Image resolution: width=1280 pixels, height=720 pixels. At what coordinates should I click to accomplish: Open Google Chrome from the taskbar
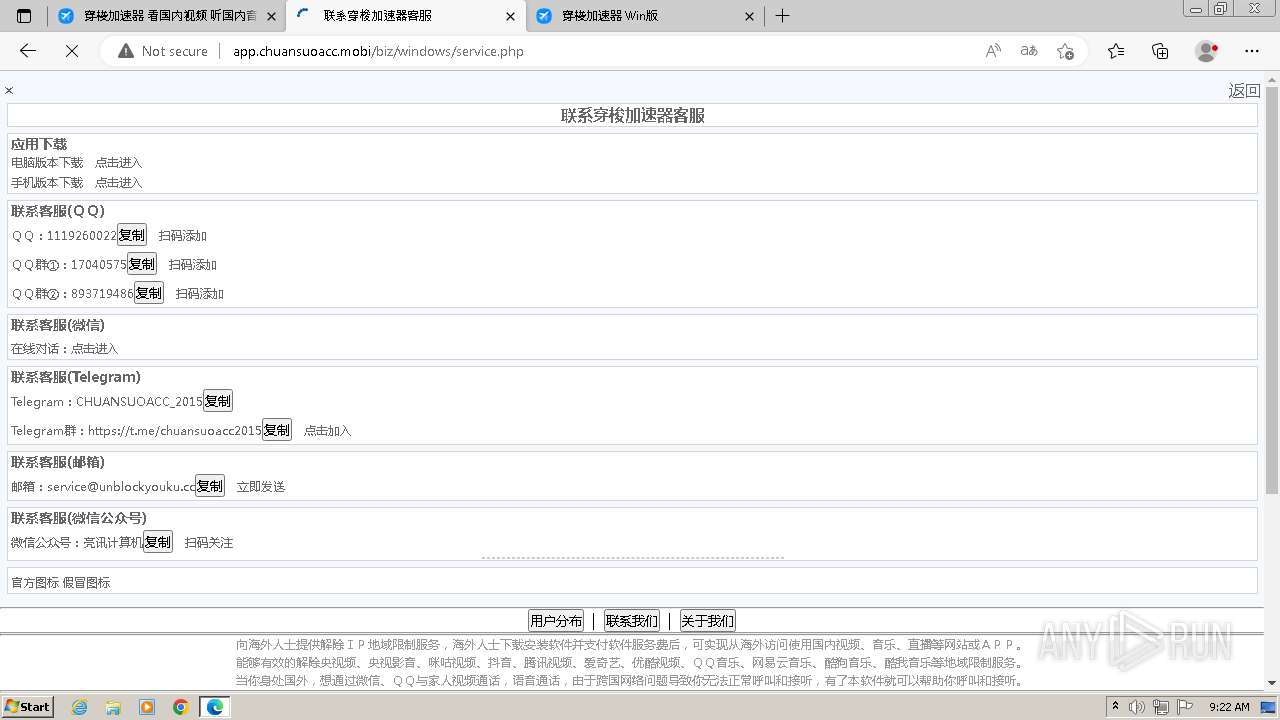point(181,707)
